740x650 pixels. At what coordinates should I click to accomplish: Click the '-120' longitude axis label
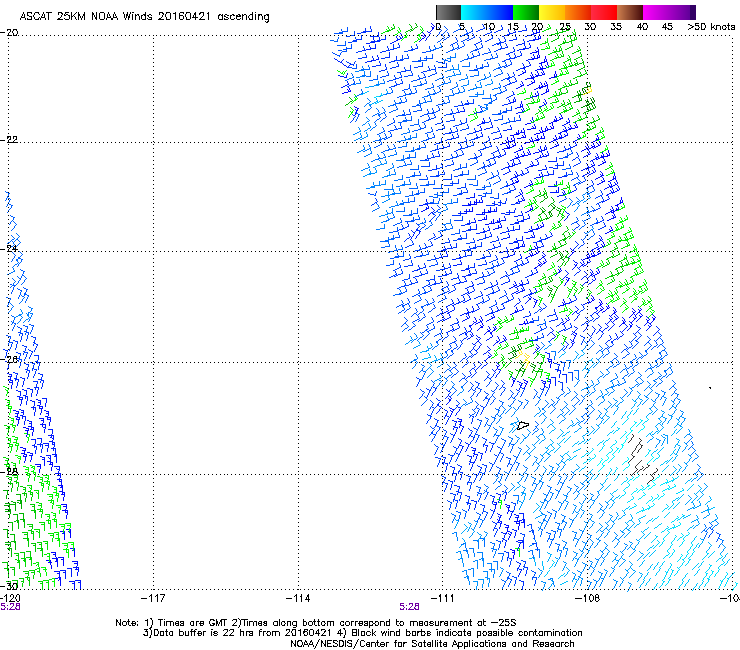point(10,598)
